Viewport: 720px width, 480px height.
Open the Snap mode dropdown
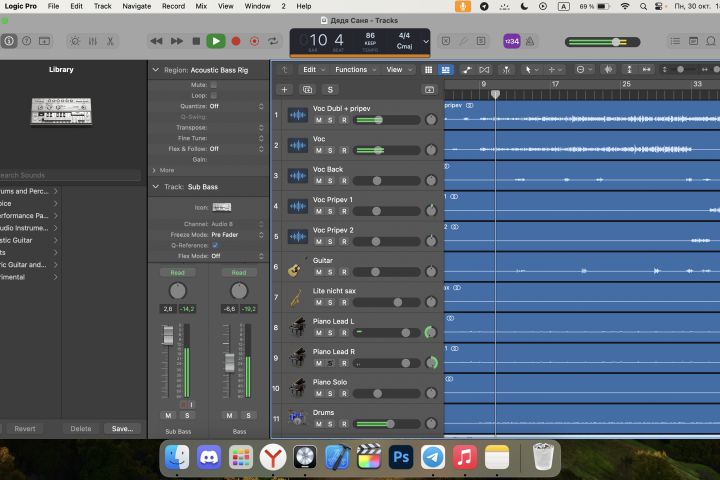pos(584,70)
